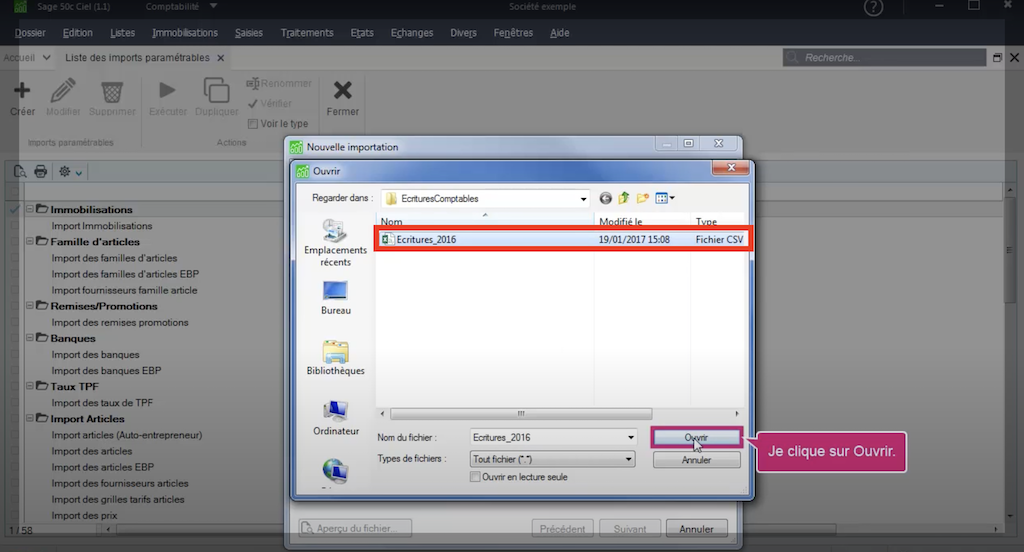Restore the tab panel using top-right icon
Screen dimensions: 1024x552
pos(997,57)
